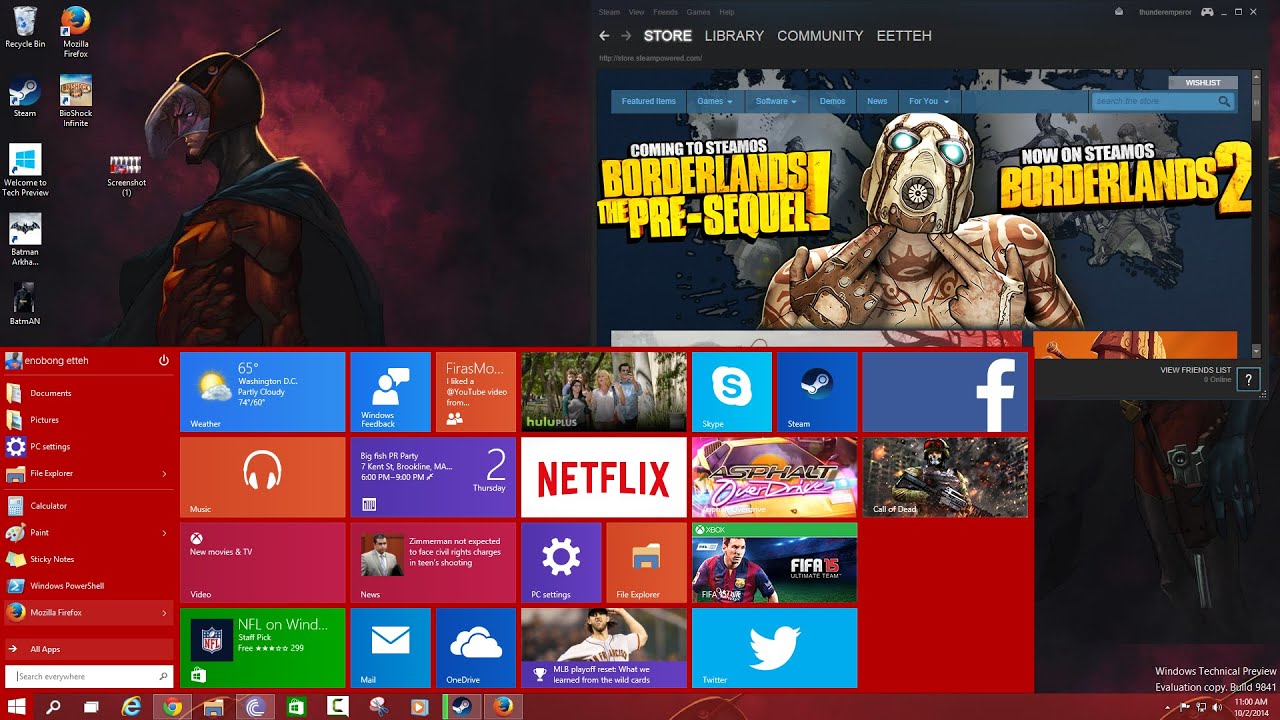Open the PC settings gear tile
Viewport: 1280px width, 720px height.
561,562
